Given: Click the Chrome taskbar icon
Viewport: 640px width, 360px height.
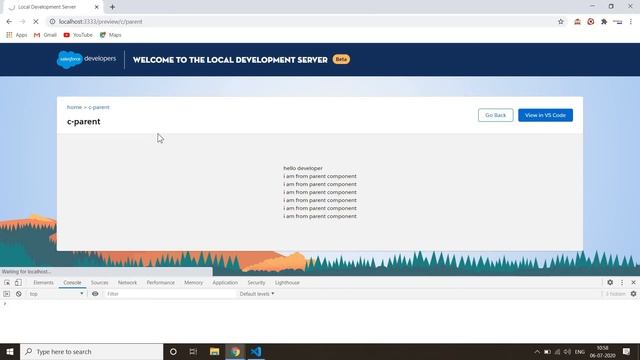Looking at the screenshot, I should point(235,351).
